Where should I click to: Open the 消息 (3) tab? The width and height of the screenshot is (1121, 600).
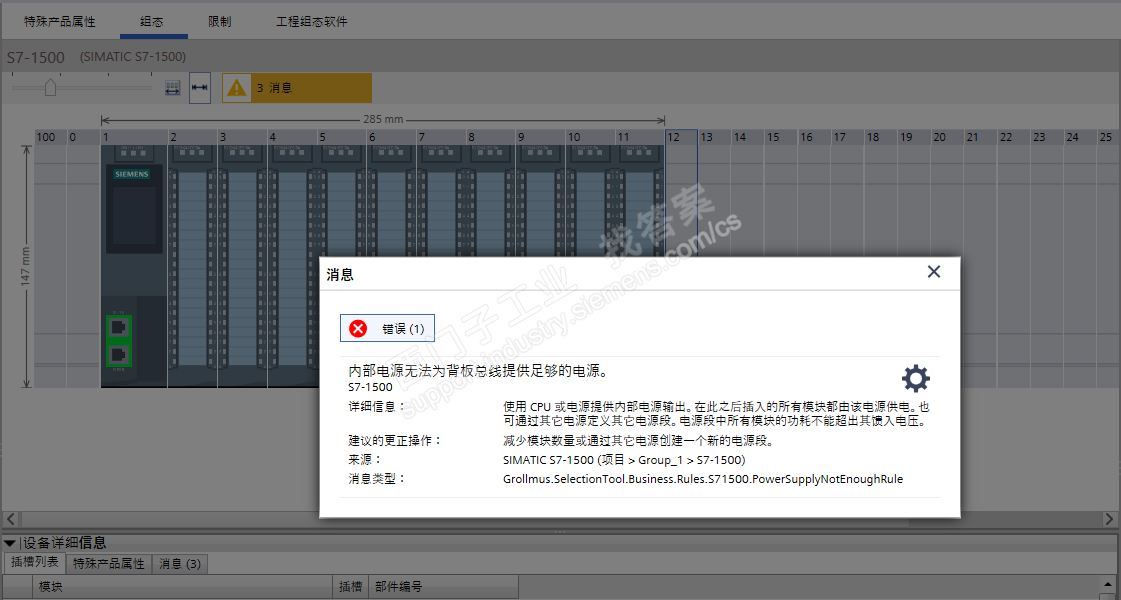pyautogui.click(x=179, y=564)
